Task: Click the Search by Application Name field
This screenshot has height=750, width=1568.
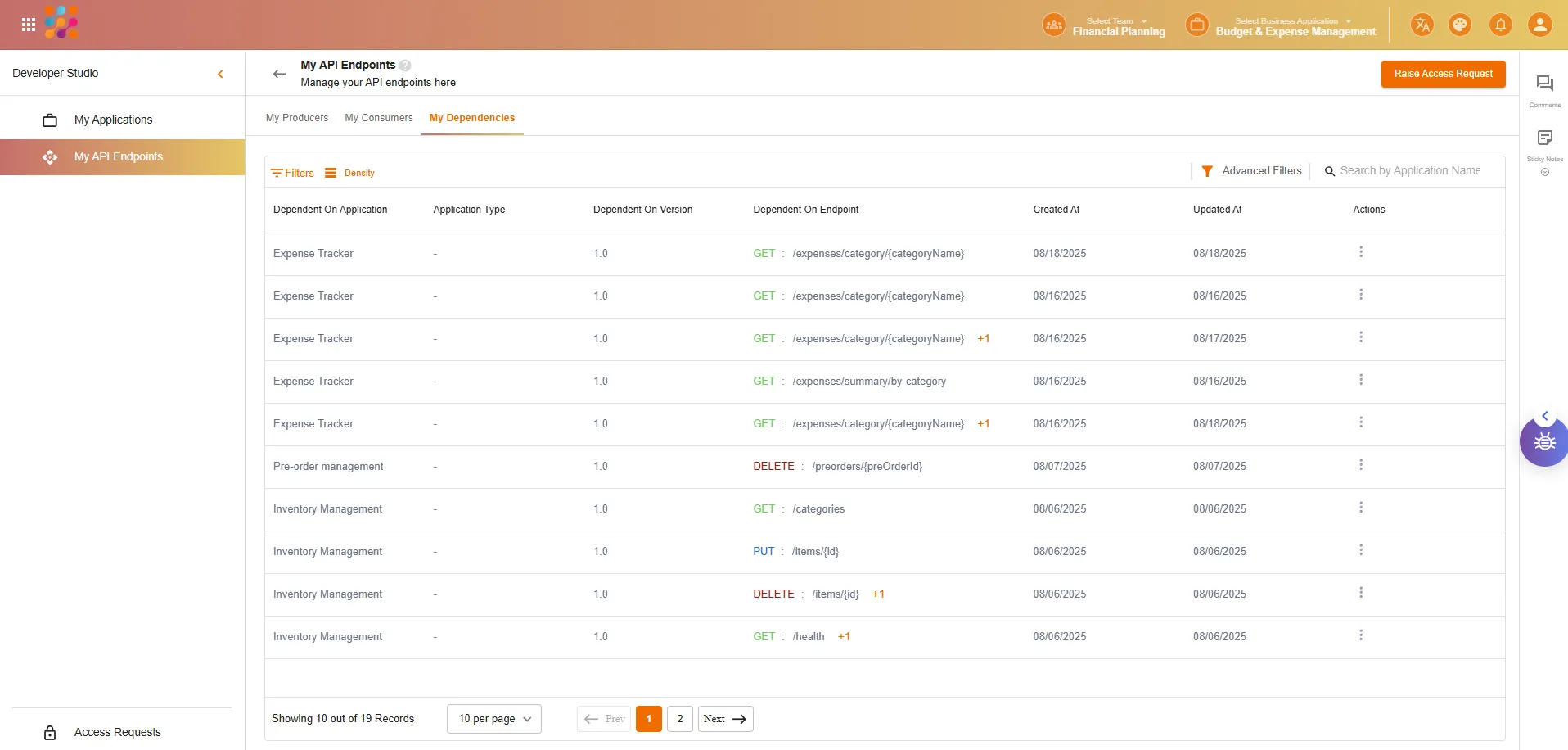Action: point(1409,171)
